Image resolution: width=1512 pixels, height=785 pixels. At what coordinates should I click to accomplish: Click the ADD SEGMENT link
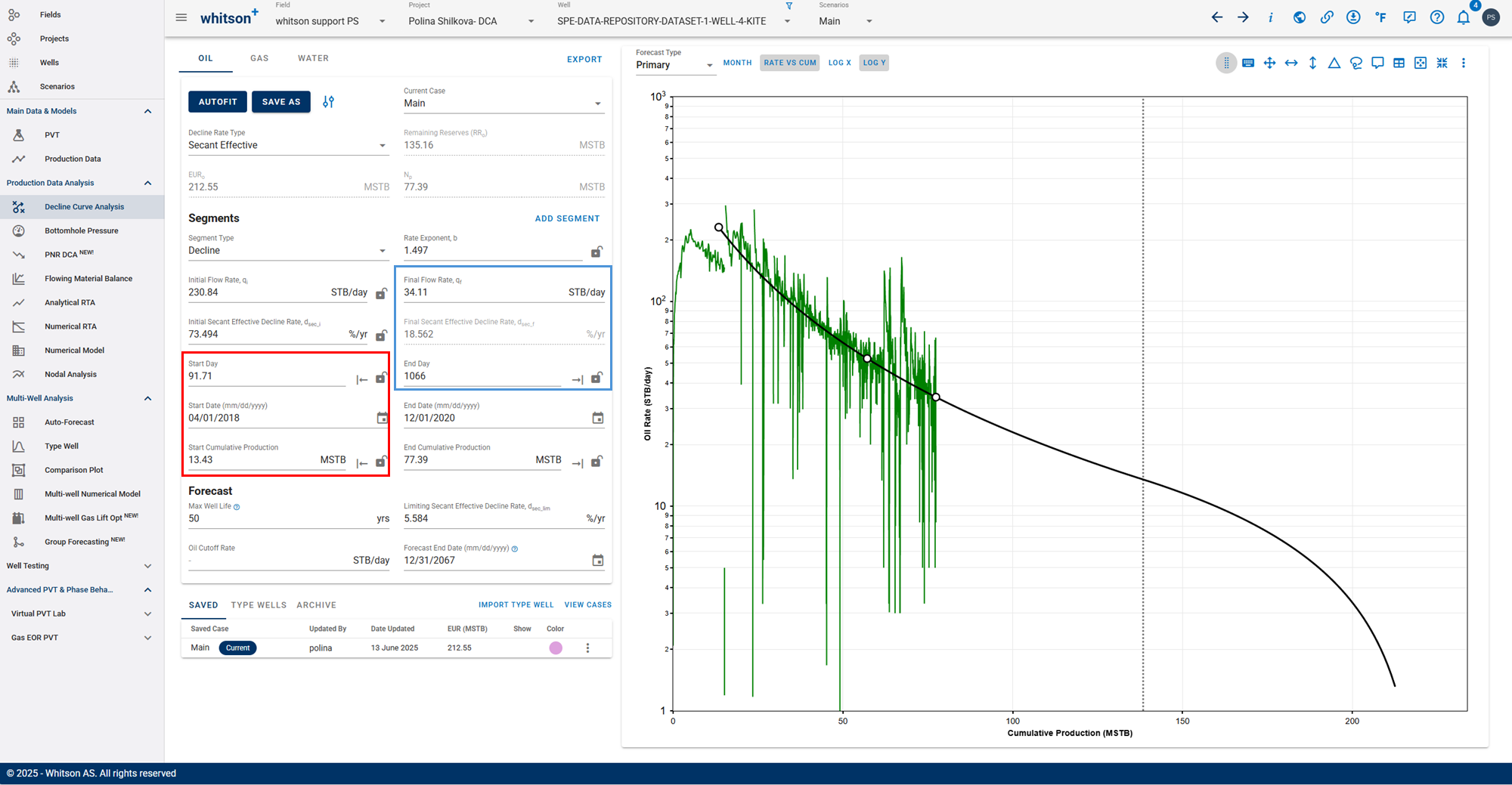[567, 218]
